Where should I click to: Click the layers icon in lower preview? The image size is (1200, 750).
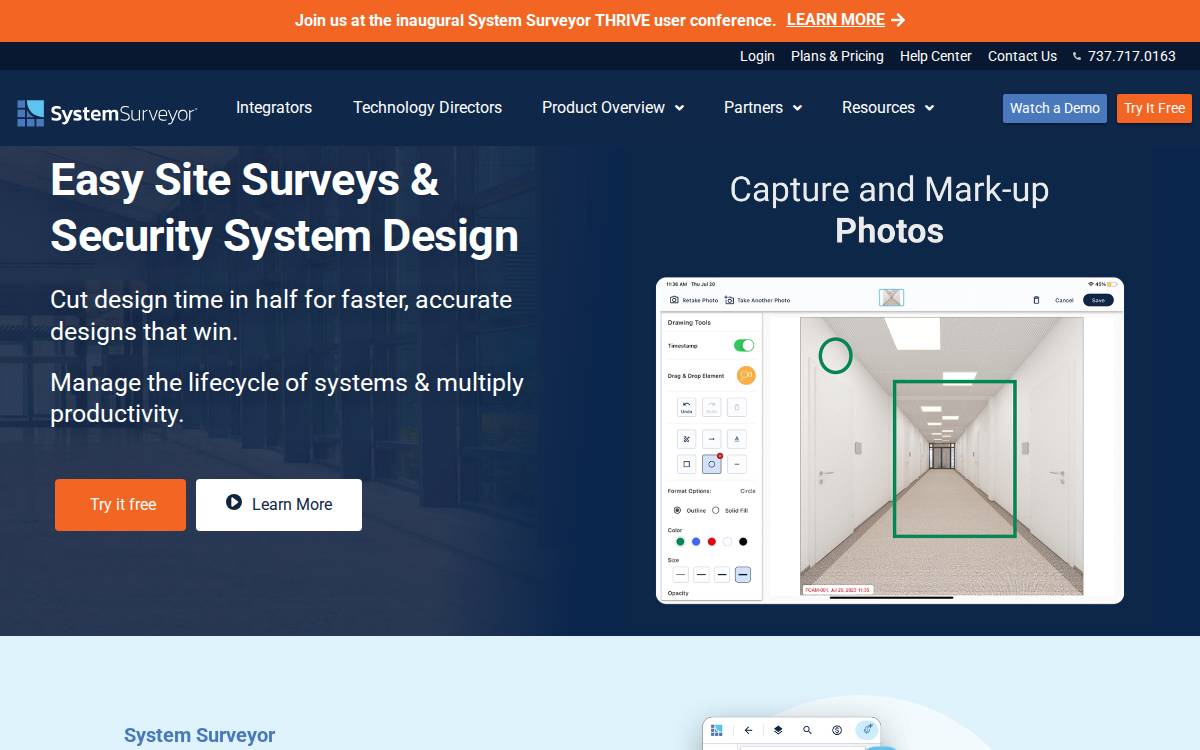pyautogui.click(x=777, y=730)
